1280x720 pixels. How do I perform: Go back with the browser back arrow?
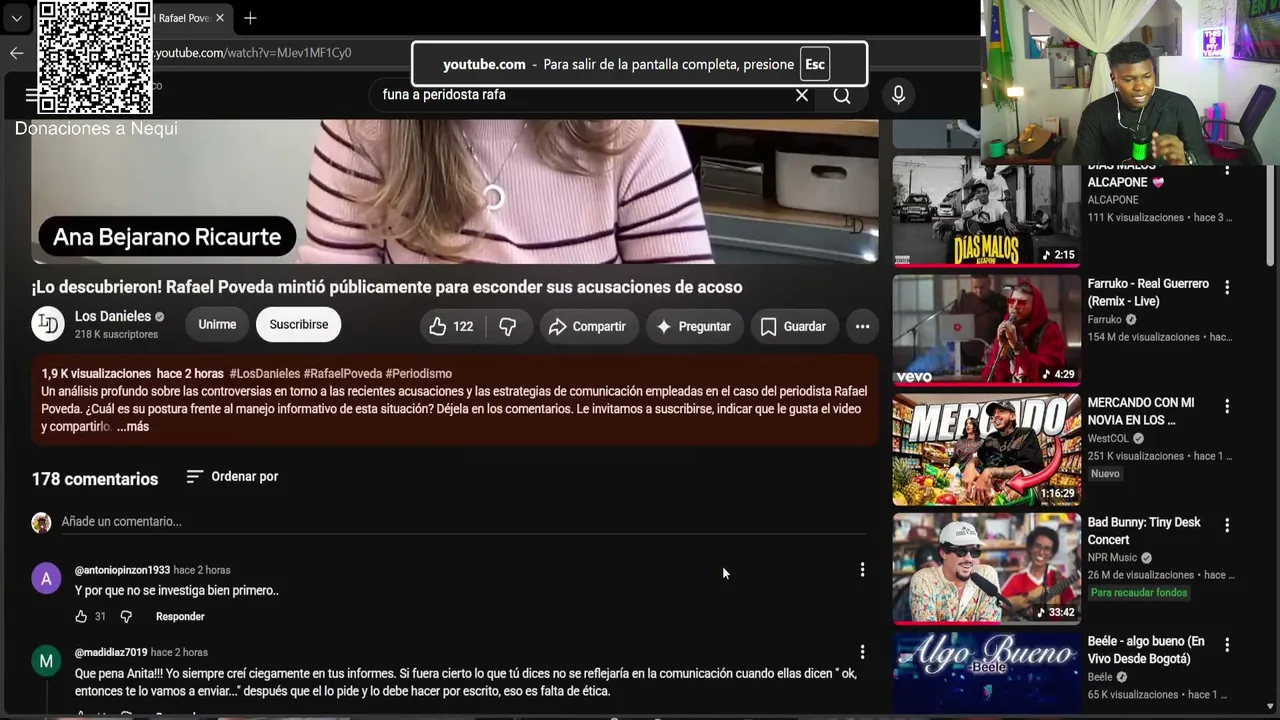[x=16, y=53]
